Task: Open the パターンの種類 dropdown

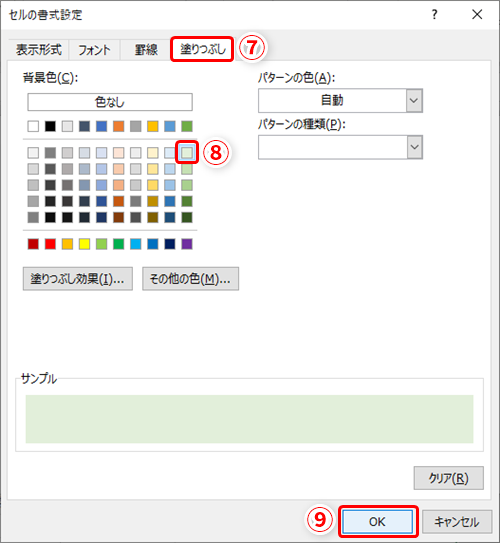Action: coord(340,147)
